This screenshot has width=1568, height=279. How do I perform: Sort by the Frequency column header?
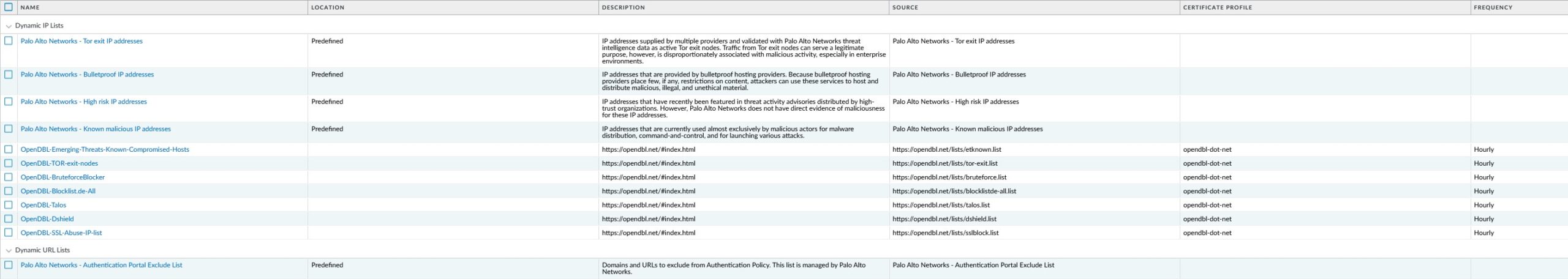point(1493,7)
